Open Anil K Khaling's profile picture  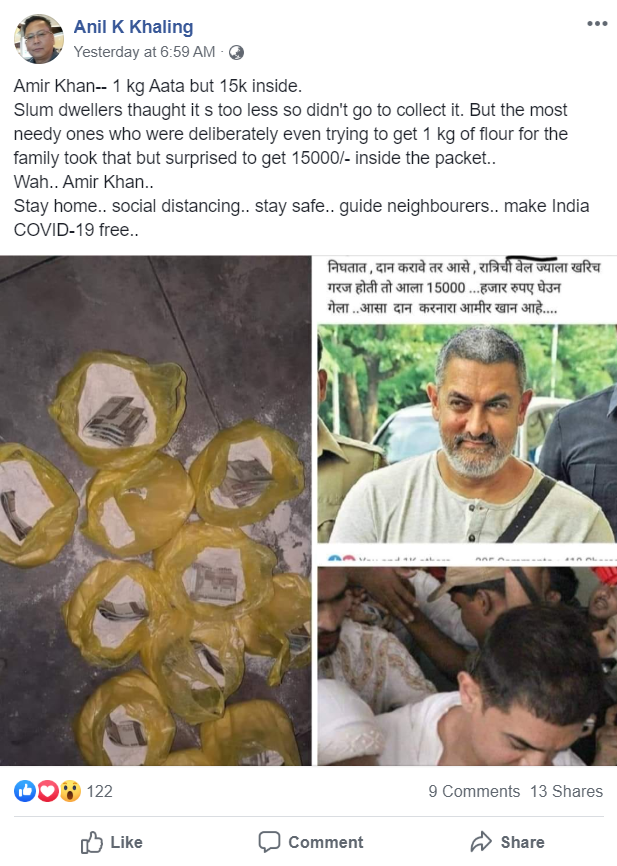coord(39,39)
